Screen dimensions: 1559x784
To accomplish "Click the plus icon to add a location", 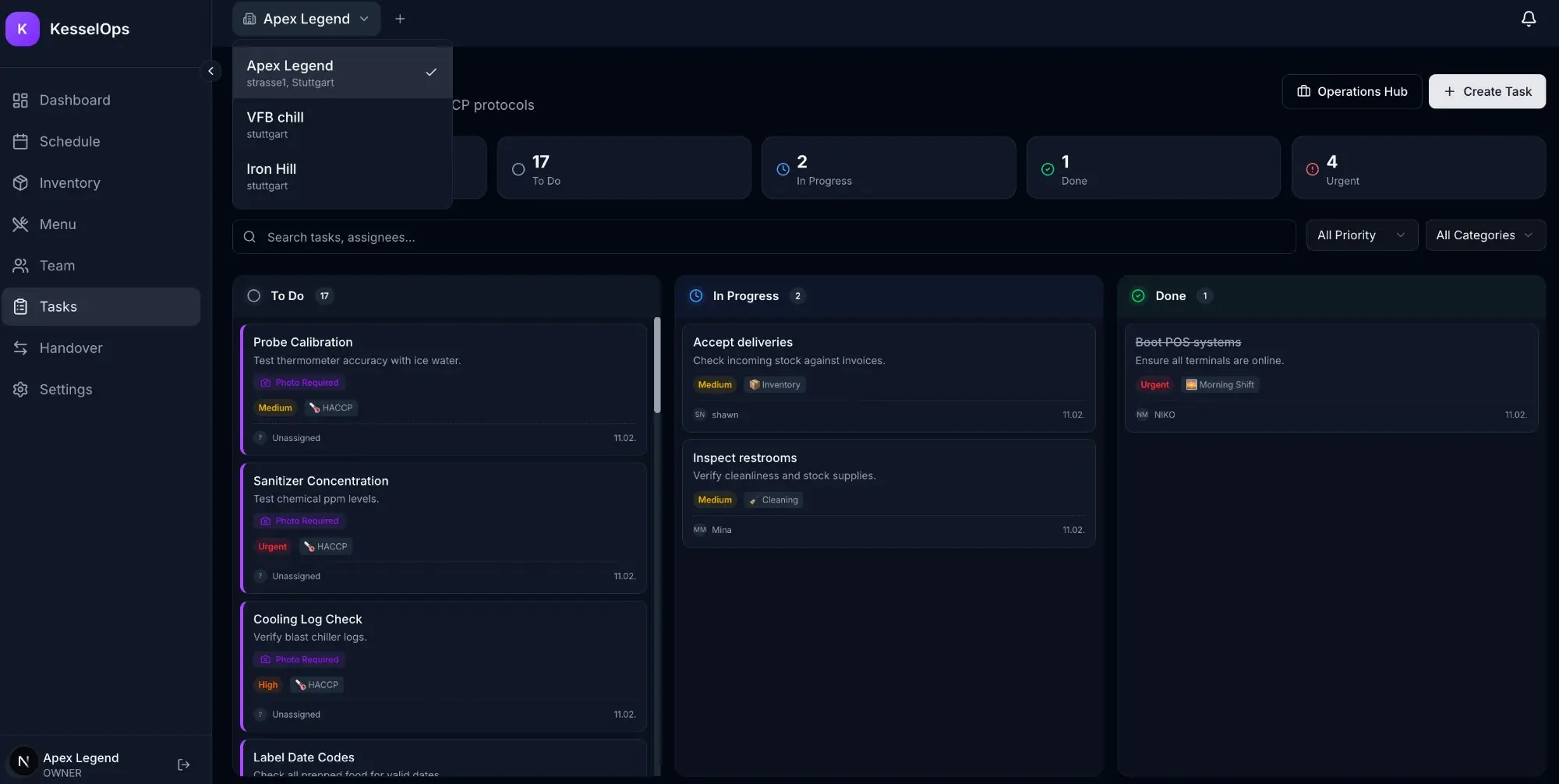I will (x=401, y=19).
